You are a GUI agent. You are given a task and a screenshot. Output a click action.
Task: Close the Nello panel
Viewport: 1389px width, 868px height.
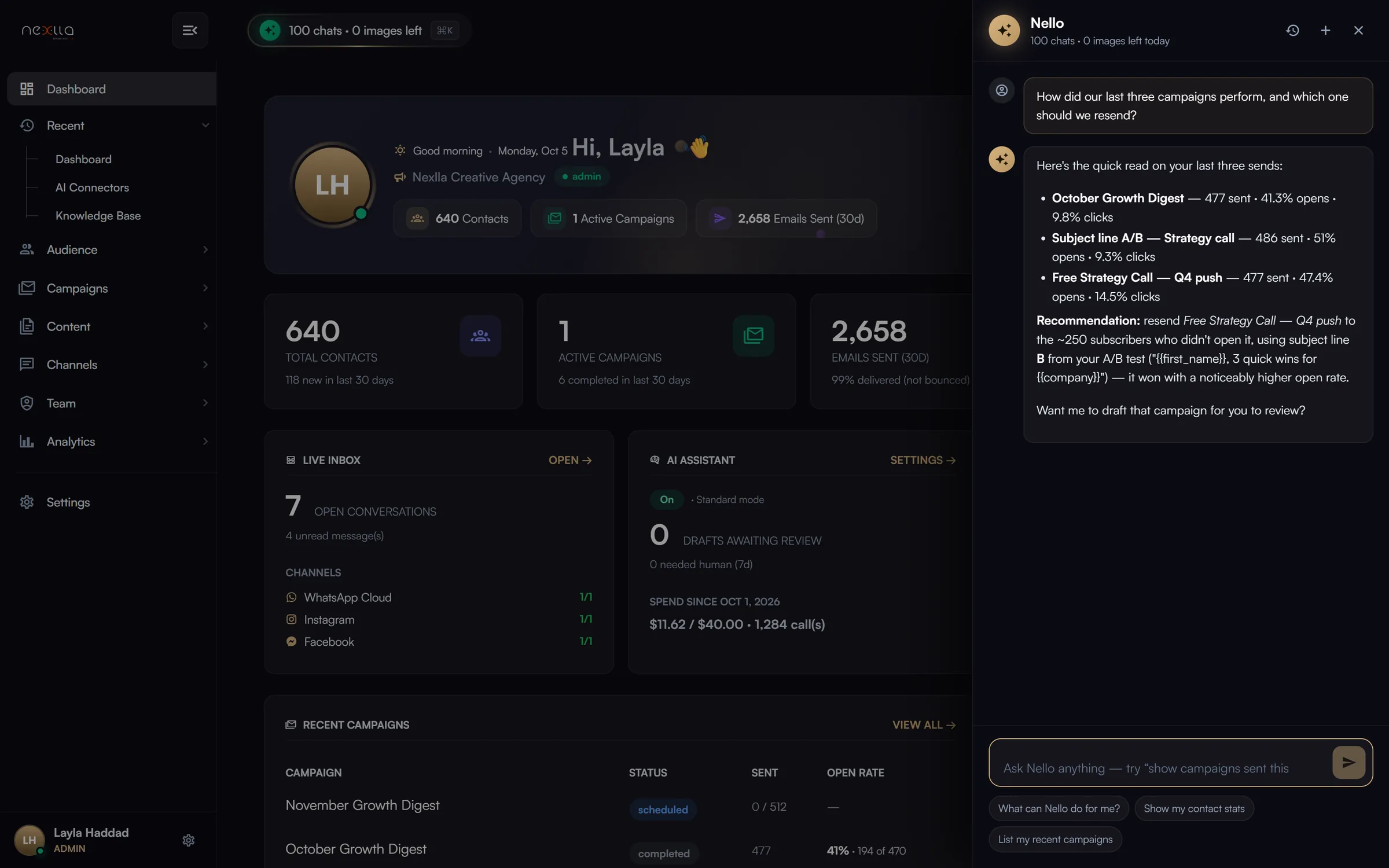coord(1358,30)
